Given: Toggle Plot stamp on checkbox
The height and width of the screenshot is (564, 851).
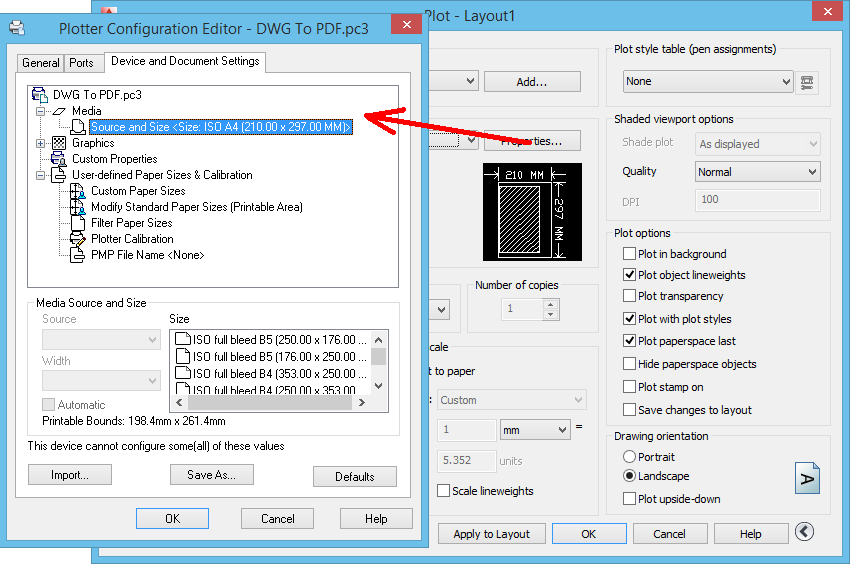Looking at the screenshot, I should point(629,387).
